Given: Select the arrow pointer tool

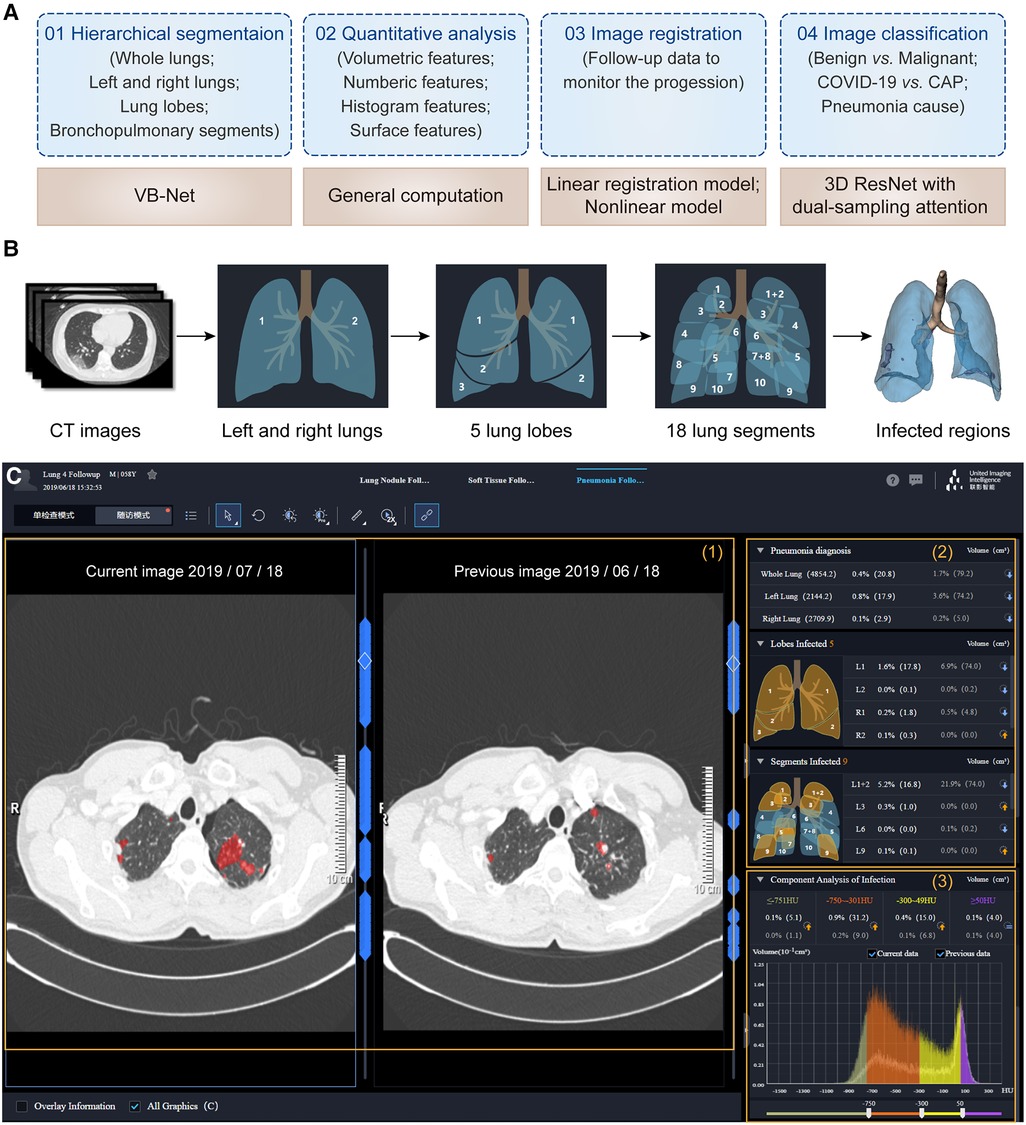Looking at the screenshot, I should pyautogui.click(x=228, y=515).
